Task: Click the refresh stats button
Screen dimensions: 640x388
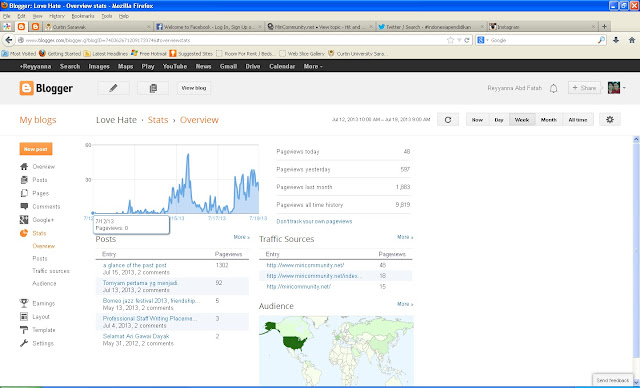Action: click(x=448, y=120)
